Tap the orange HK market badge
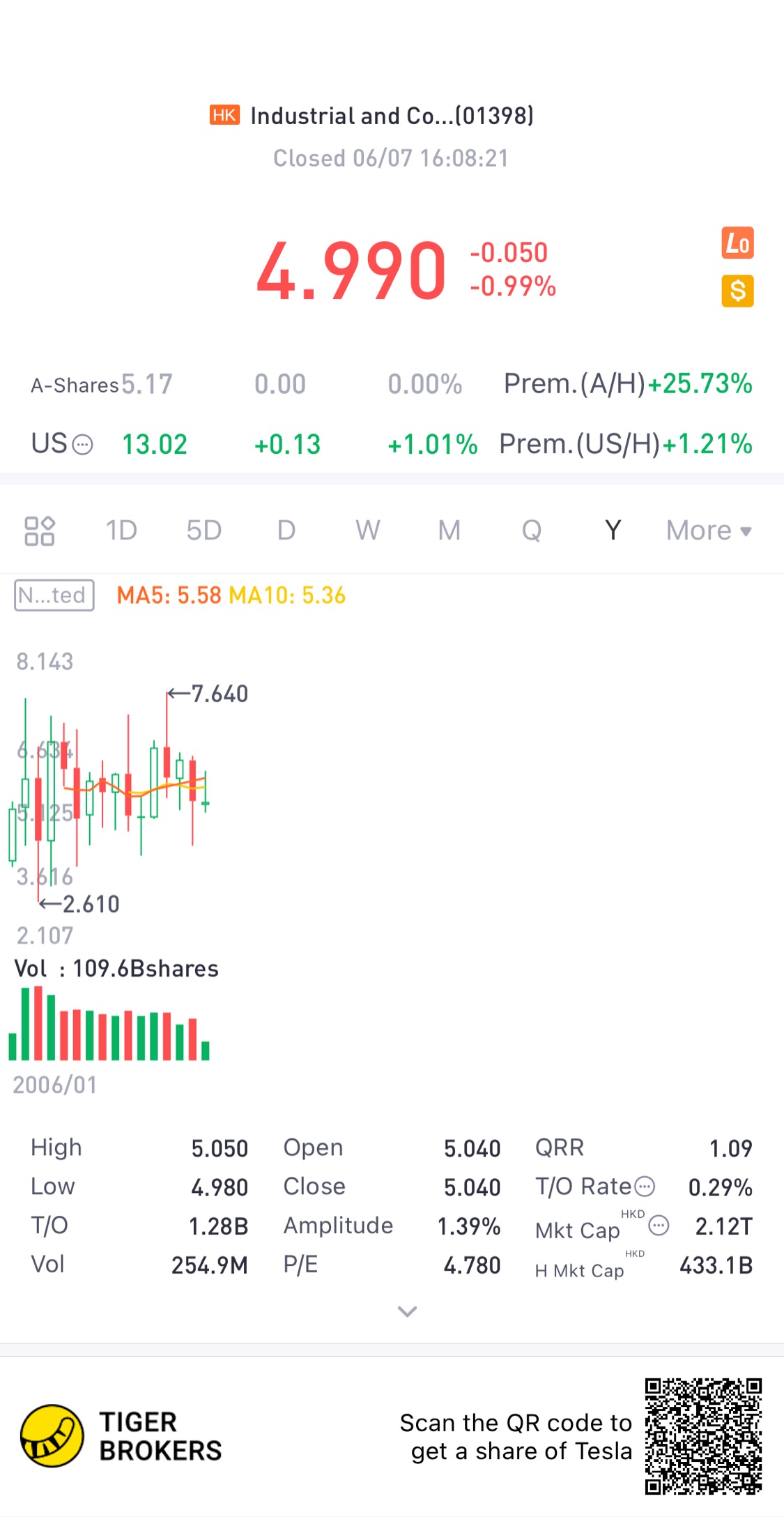 coord(224,115)
